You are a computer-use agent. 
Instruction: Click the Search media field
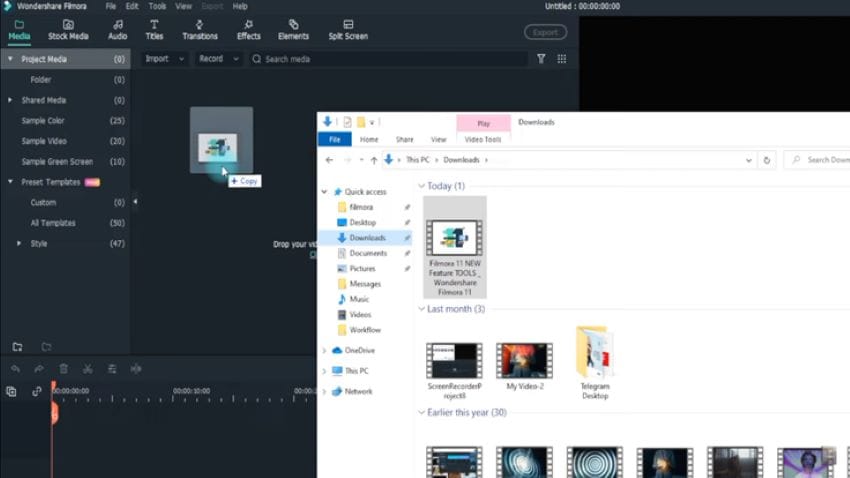pos(388,59)
